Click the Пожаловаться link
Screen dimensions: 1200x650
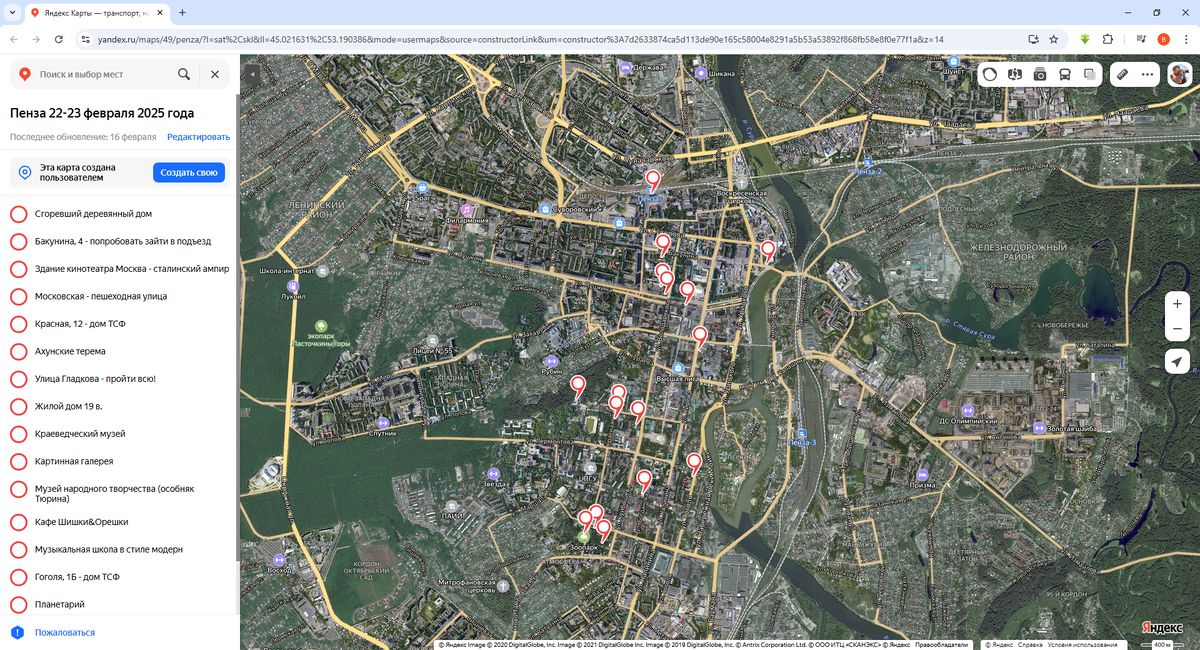tap(65, 632)
